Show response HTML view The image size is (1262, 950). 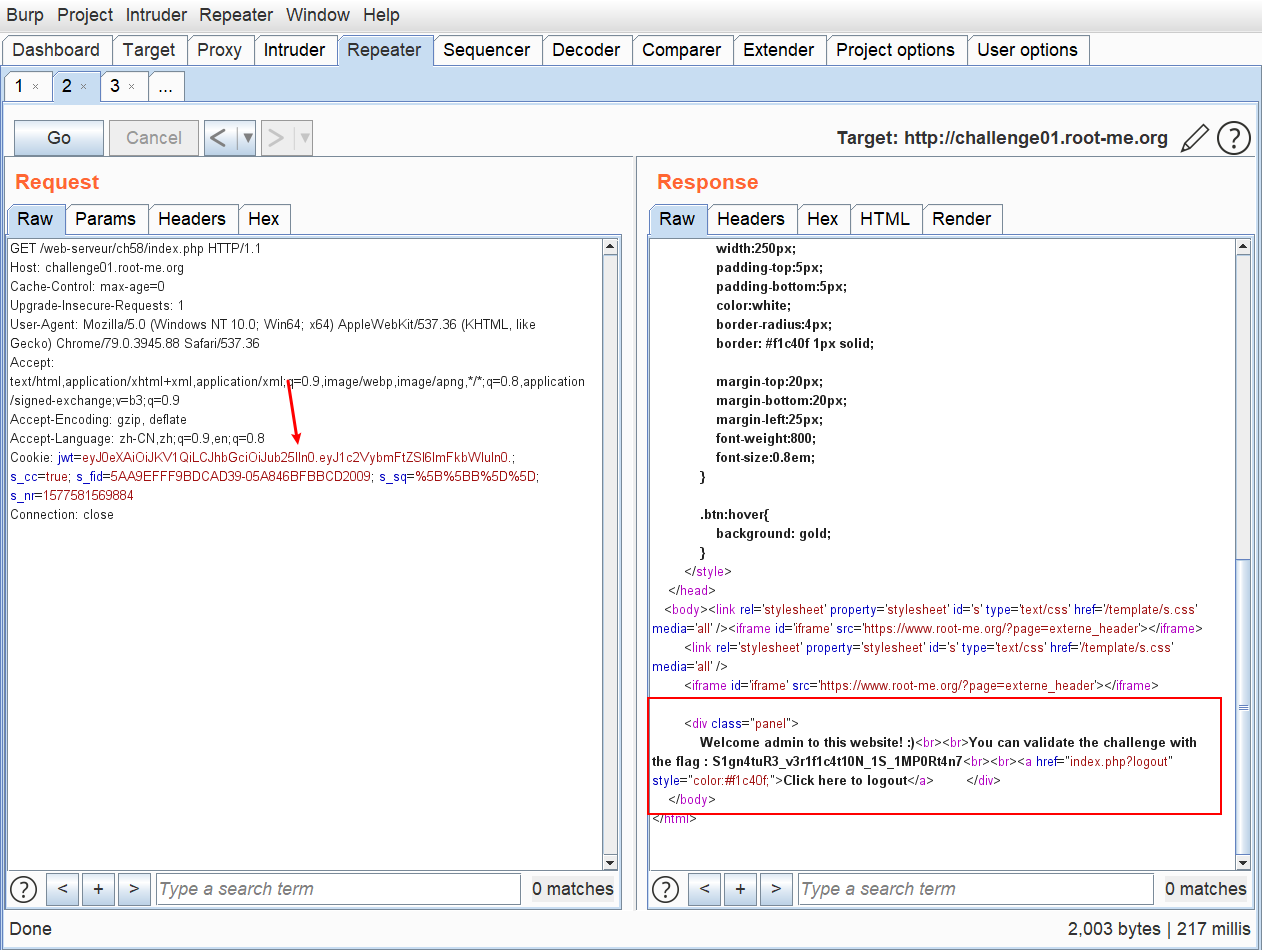pos(886,219)
